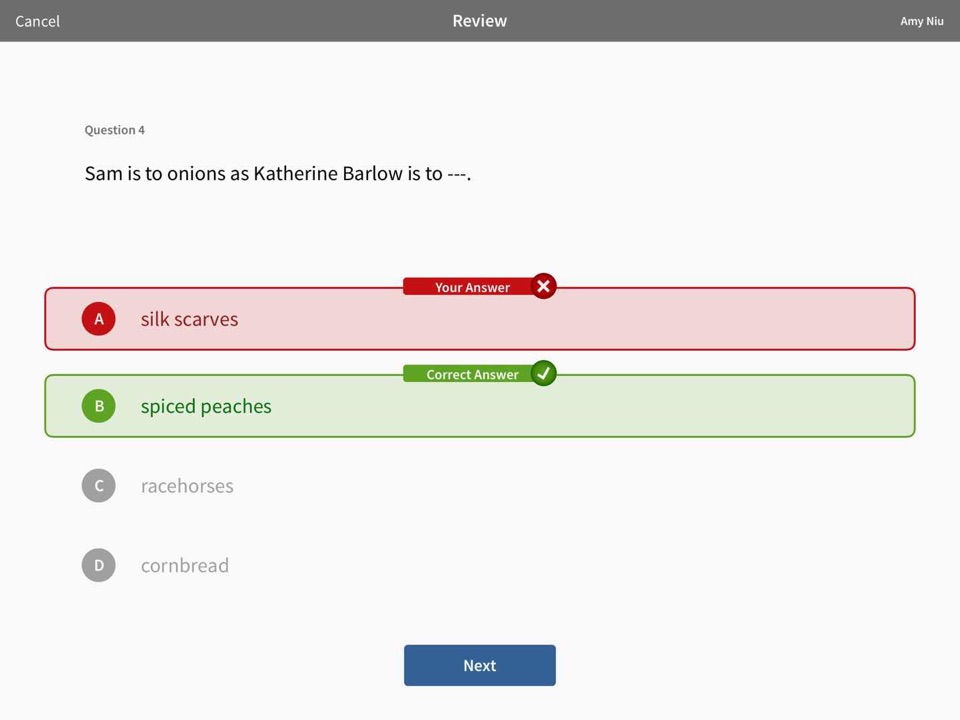Viewport: 960px width, 720px height.
Task: Click the Correct Answer green label
Action: coord(472,374)
